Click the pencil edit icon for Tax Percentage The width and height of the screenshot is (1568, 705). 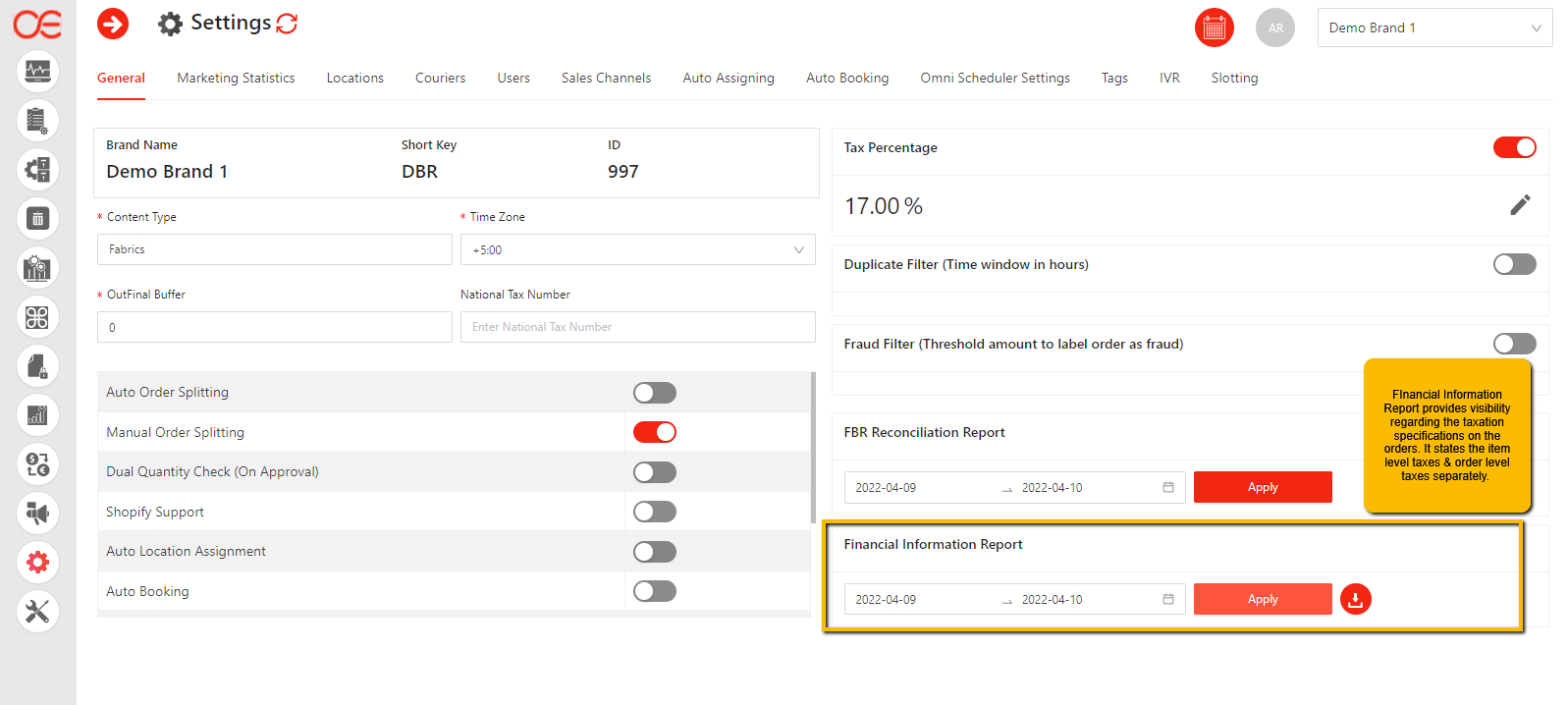(x=1520, y=205)
